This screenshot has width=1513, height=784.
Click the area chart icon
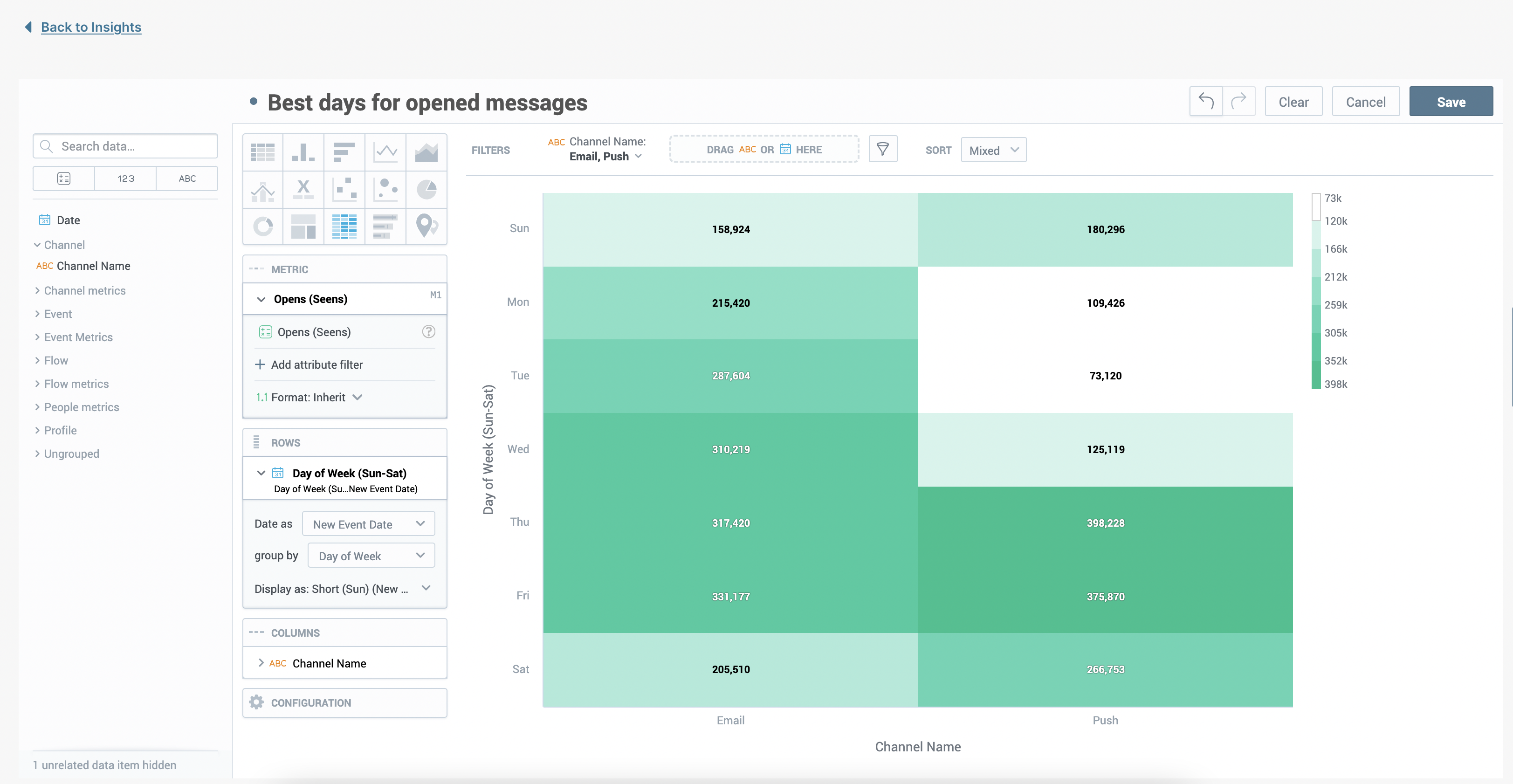[x=425, y=152]
